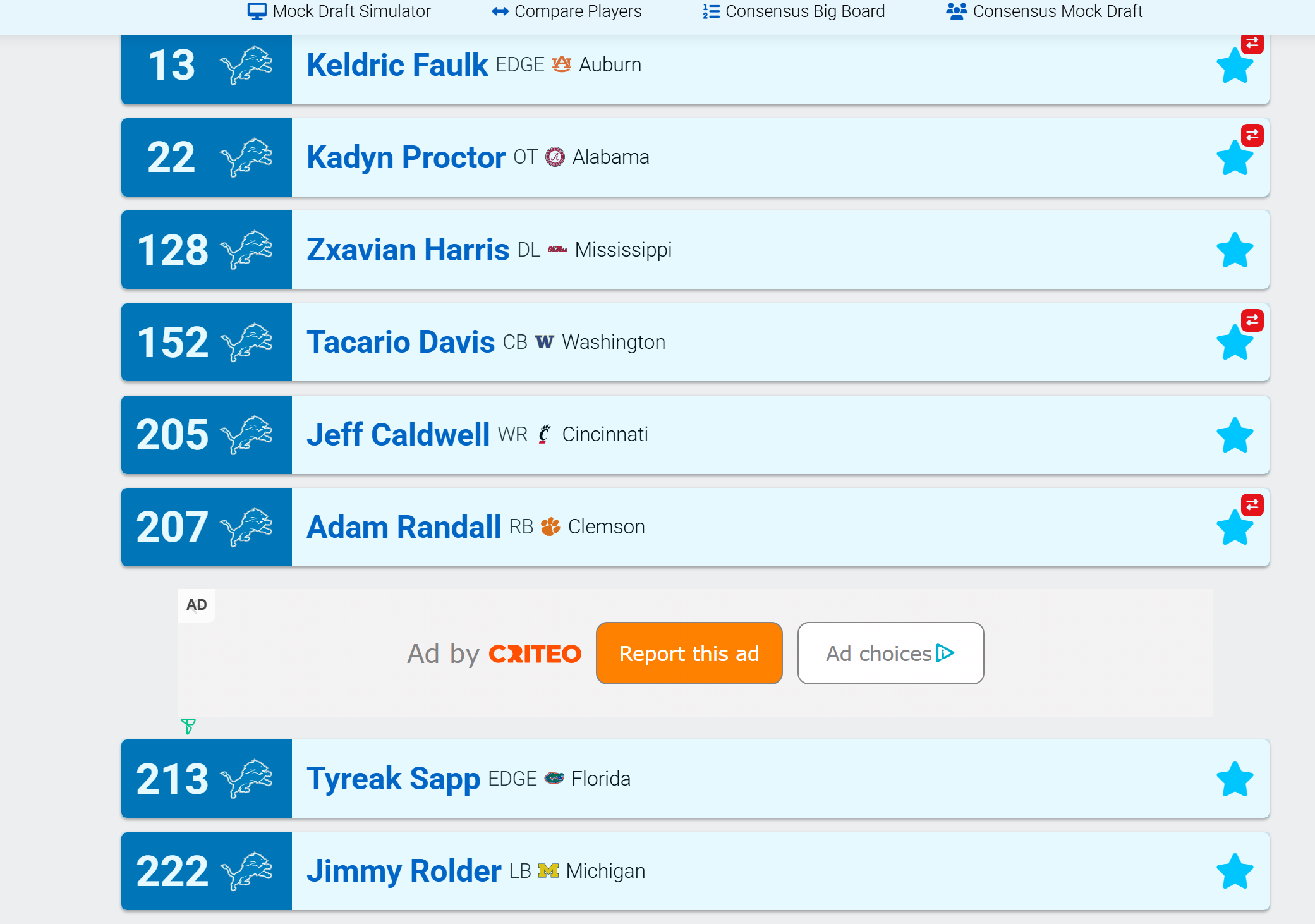Click the red swap icon on Kadyn Proctor
The image size is (1315, 924).
[x=1252, y=135]
